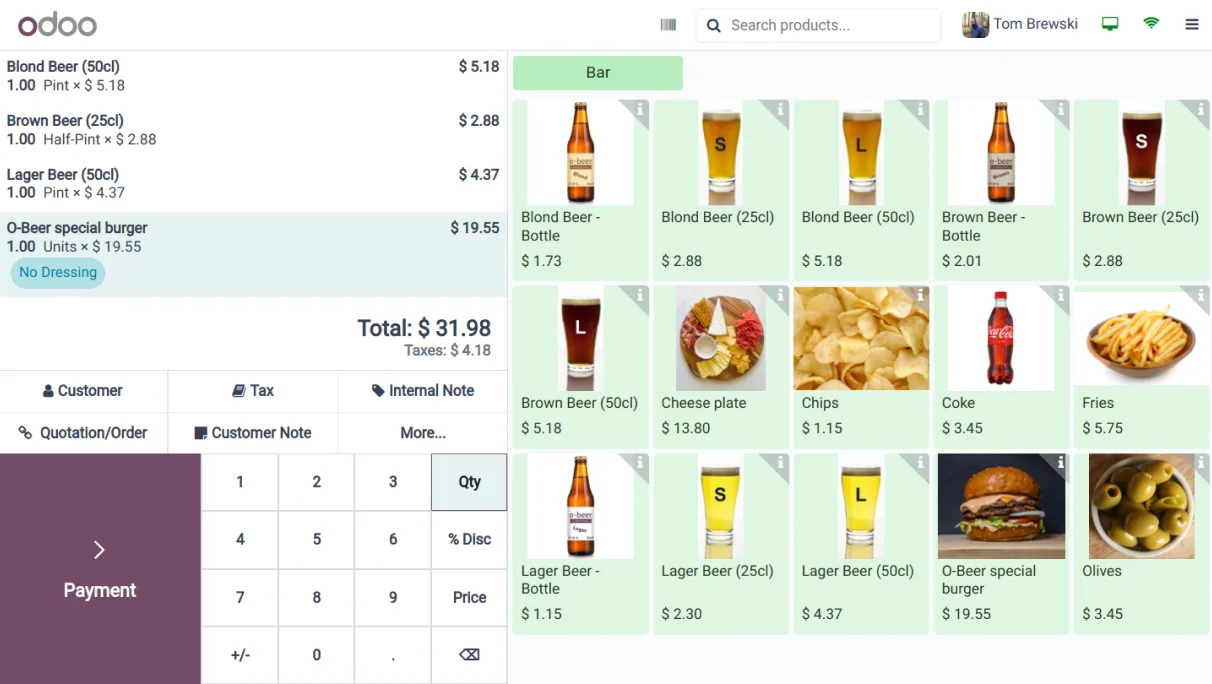The width and height of the screenshot is (1212, 684).
Task: Open info for Cheese plate product
Action: 780,295
